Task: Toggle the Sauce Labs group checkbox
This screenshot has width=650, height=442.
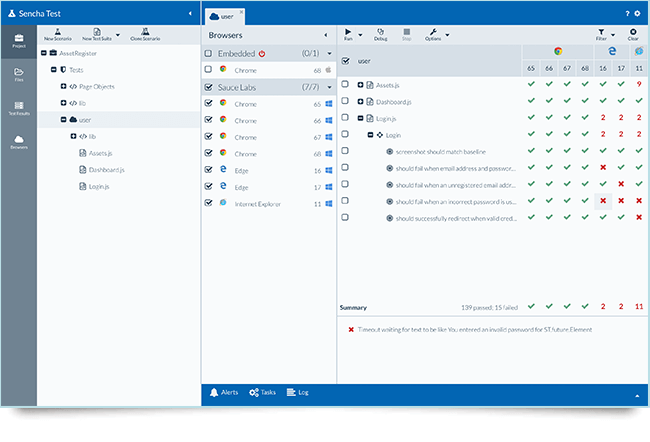Action: [x=209, y=87]
